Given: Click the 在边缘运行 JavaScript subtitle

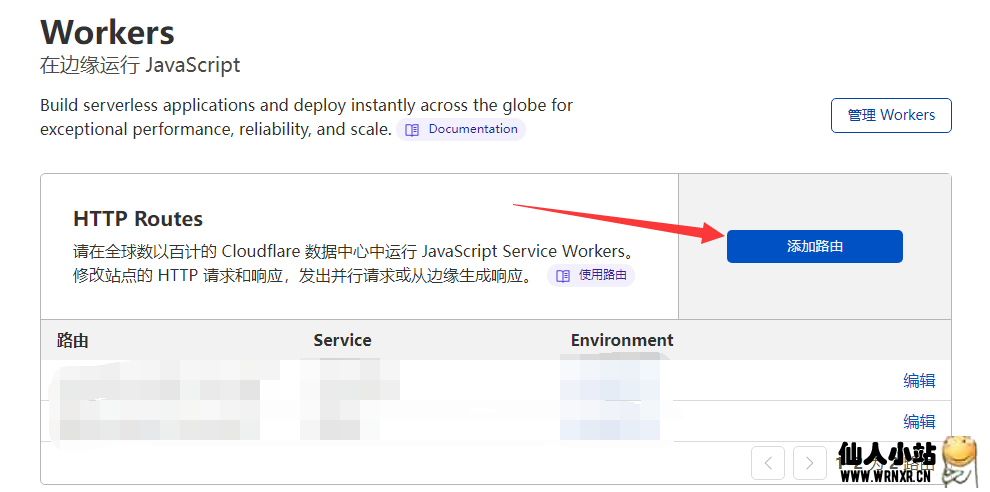Looking at the screenshot, I should pos(140,65).
